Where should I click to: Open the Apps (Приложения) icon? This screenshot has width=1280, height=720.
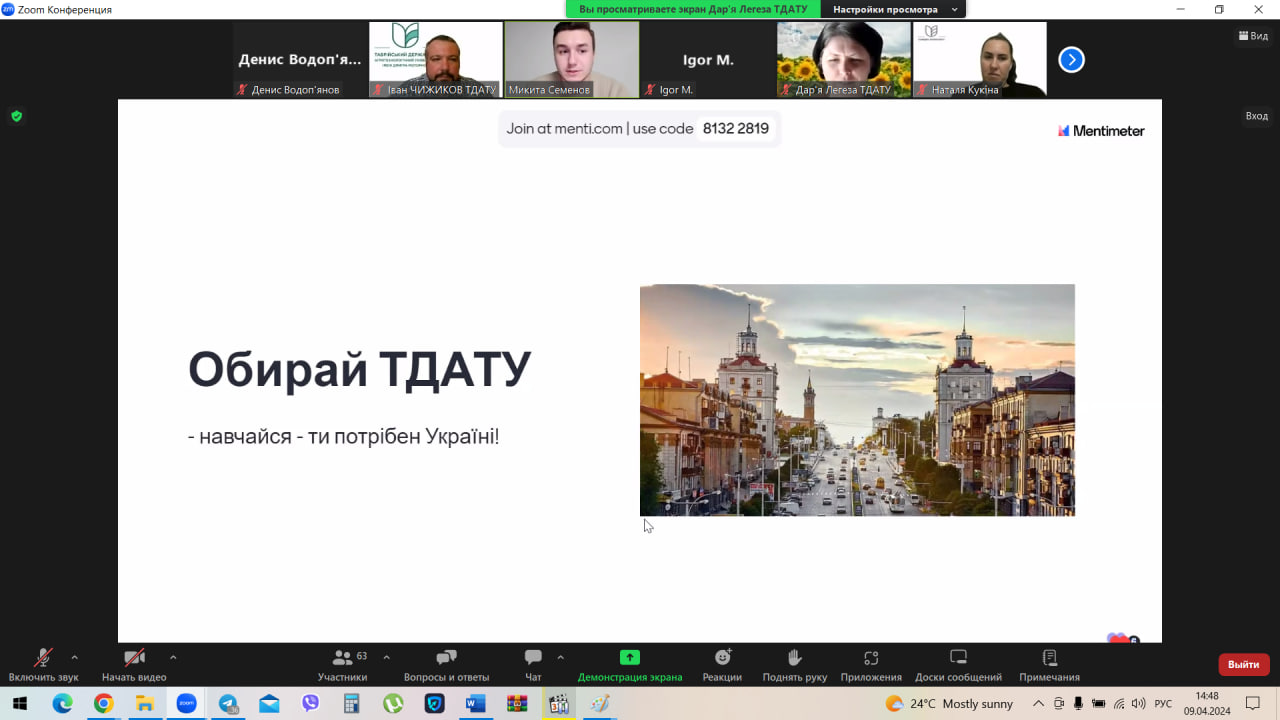pyautogui.click(x=870, y=658)
